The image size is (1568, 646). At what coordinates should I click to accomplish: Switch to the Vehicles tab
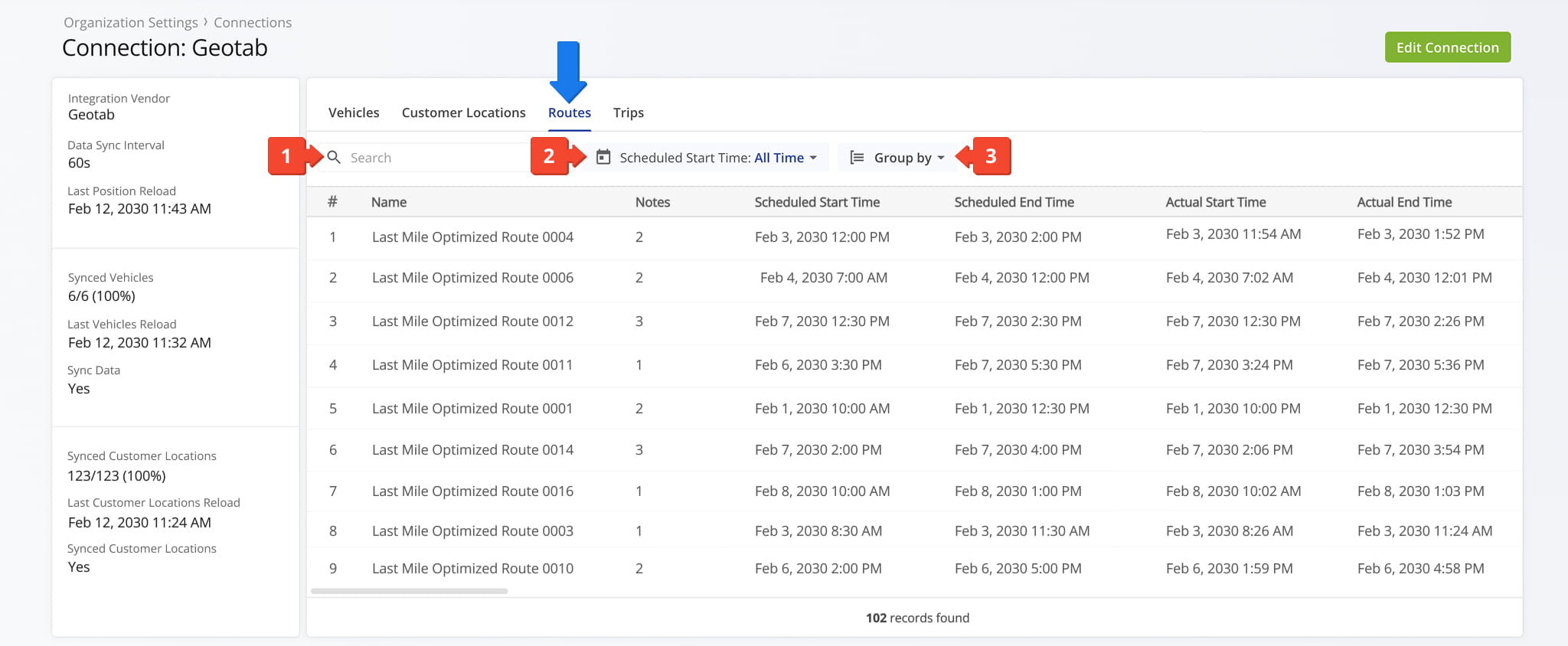point(354,113)
